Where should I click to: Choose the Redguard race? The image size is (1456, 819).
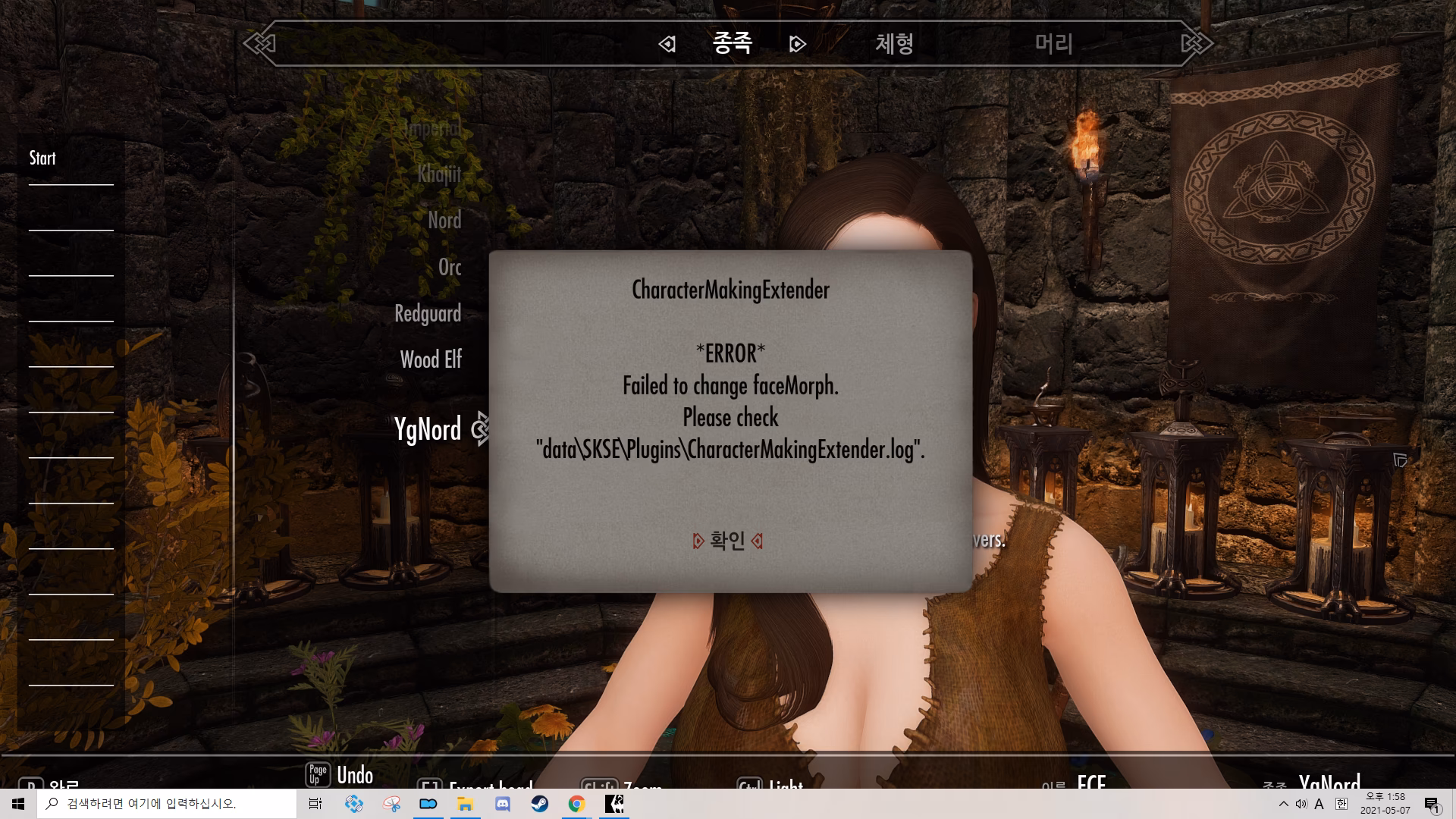pos(428,313)
